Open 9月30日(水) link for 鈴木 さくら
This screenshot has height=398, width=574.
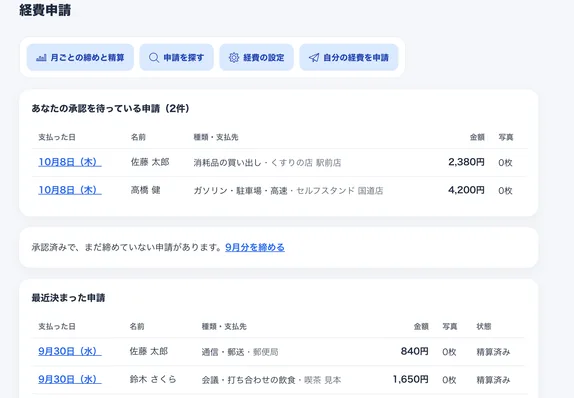[x=70, y=379]
